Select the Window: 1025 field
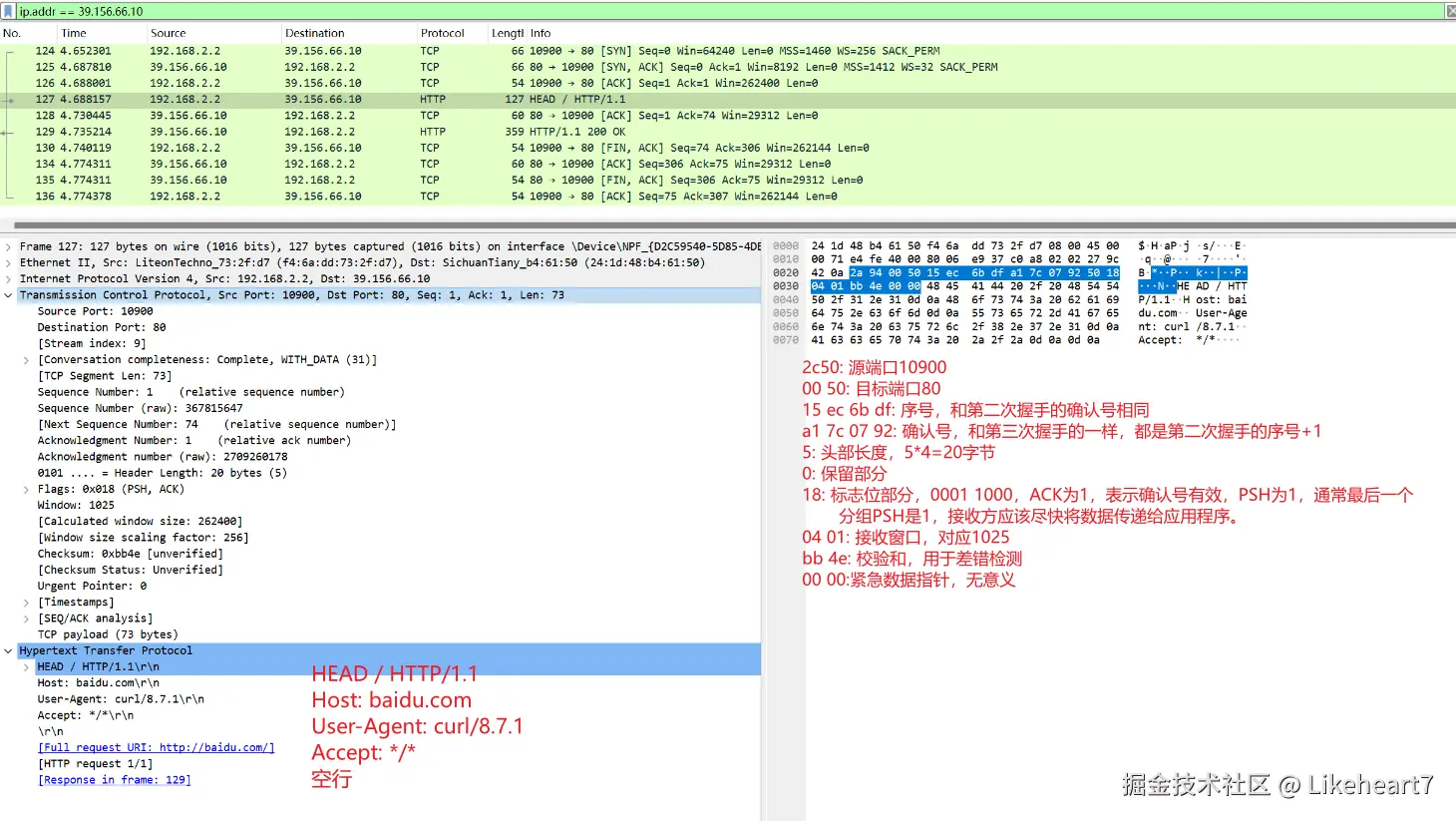Image resolution: width=1456 pixels, height=821 pixels. coord(76,506)
